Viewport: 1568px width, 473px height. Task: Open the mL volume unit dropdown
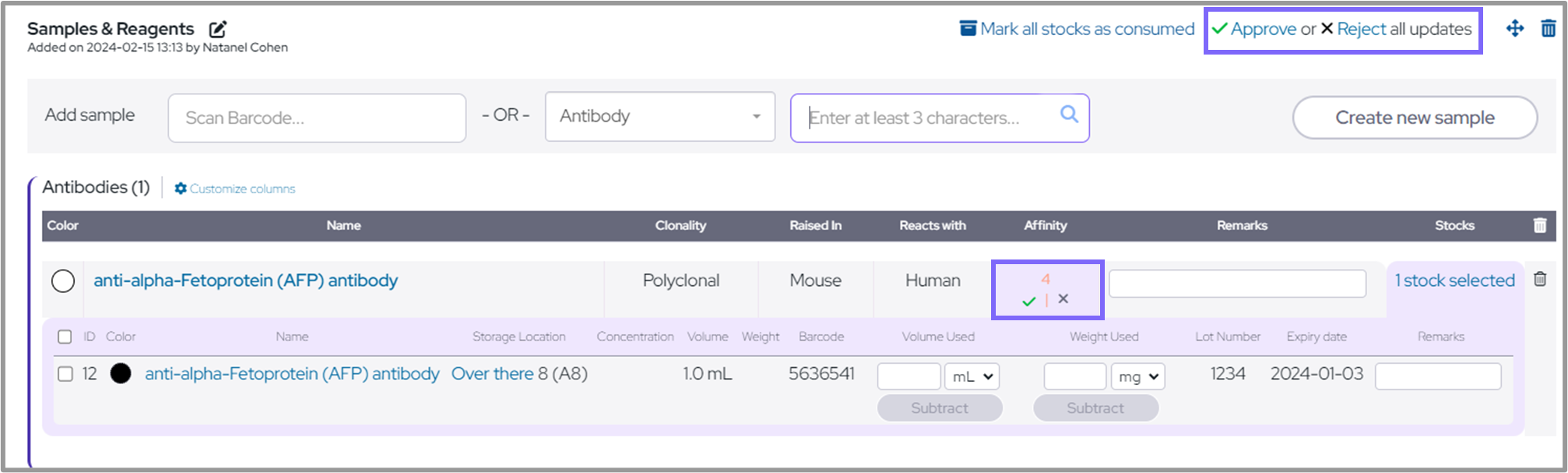pos(972,376)
